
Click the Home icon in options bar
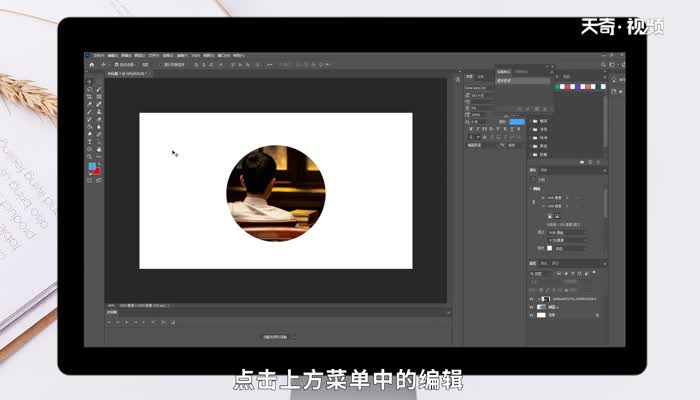(x=91, y=64)
